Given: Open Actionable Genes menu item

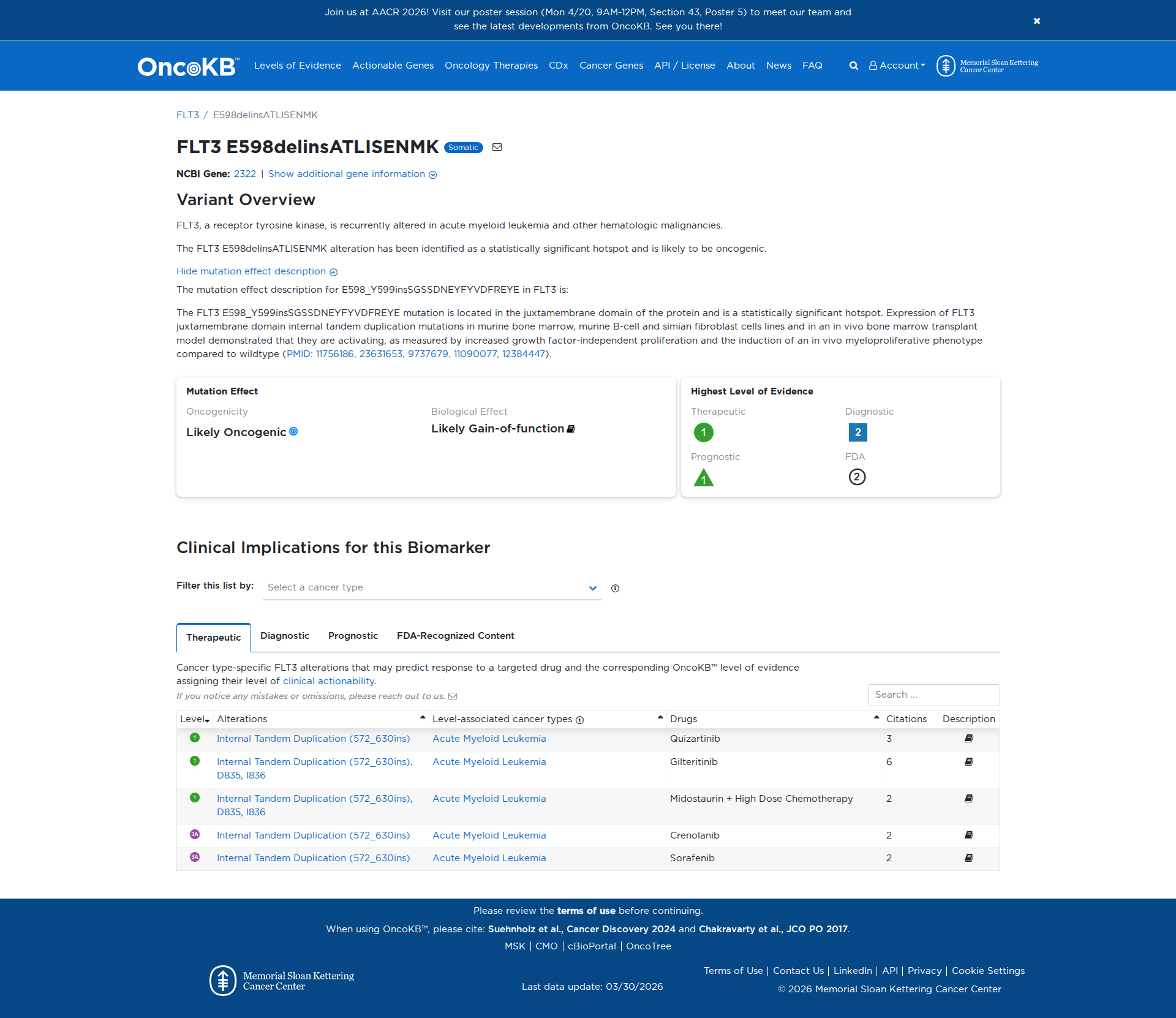Looking at the screenshot, I should [x=393, y=66].
